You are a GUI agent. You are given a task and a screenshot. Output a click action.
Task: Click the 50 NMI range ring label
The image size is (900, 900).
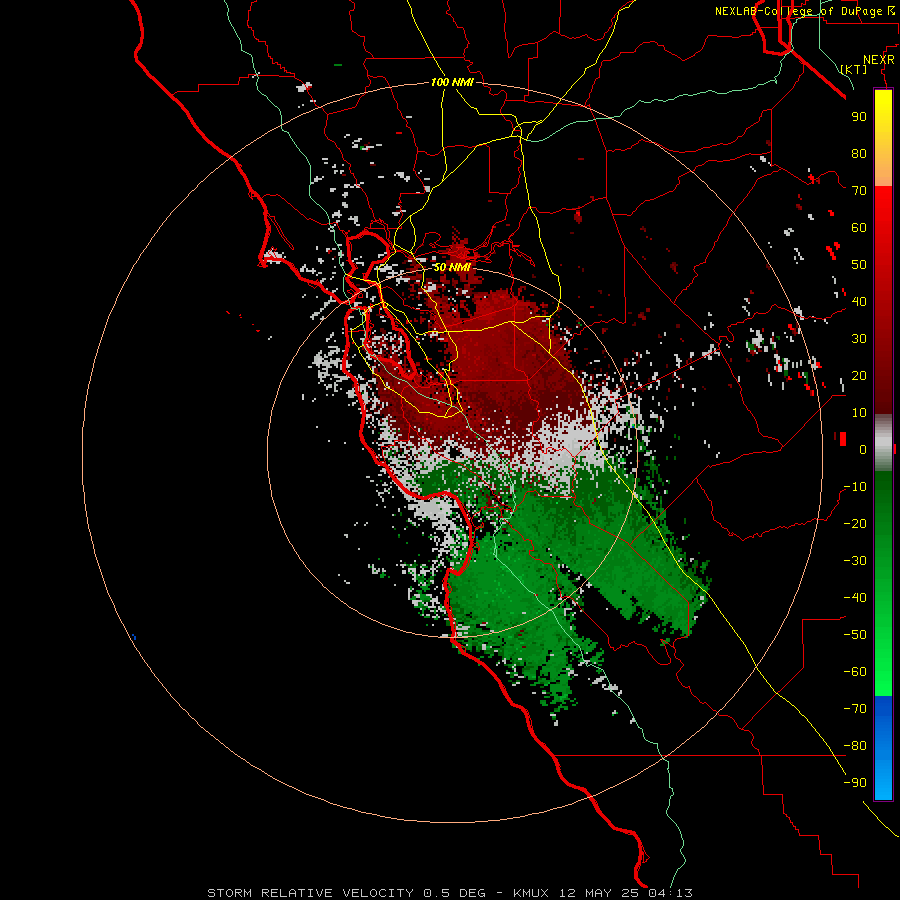pyautogui.click(x=451, y=267)
